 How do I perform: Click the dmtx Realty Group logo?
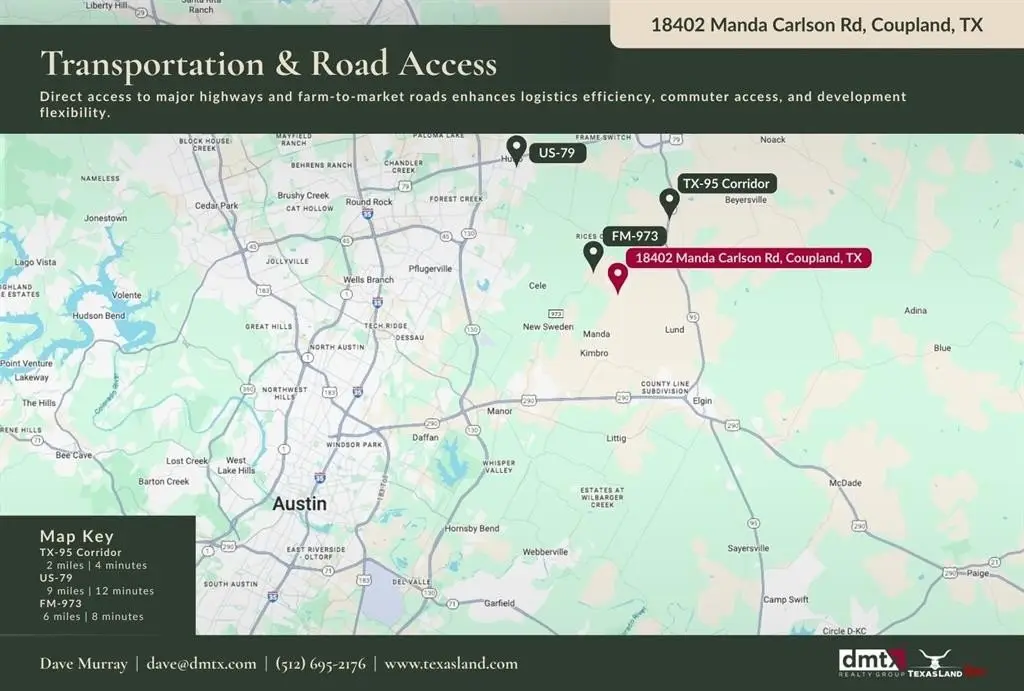872,662
